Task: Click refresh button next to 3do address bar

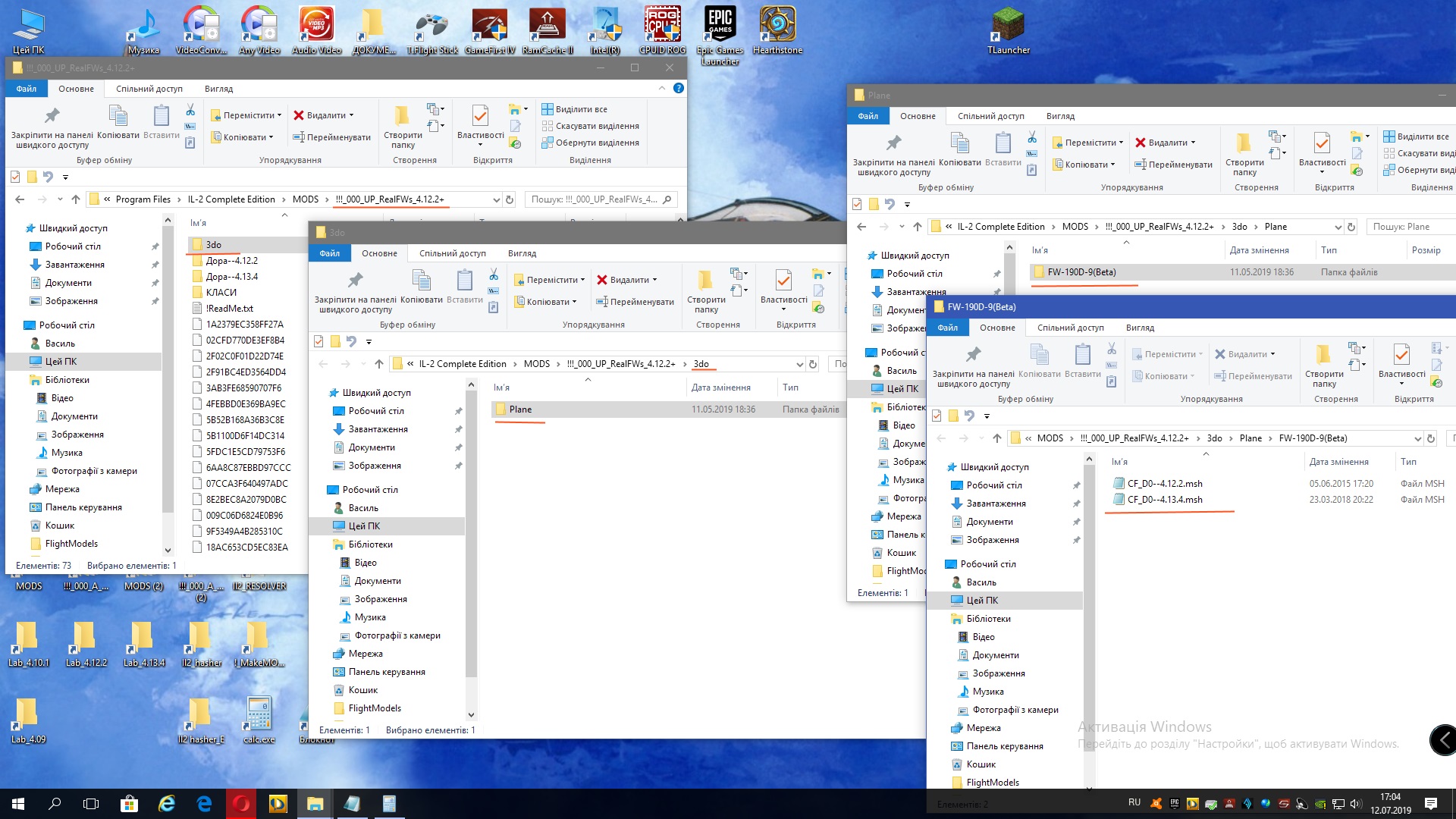Action: tap(813, 364)
